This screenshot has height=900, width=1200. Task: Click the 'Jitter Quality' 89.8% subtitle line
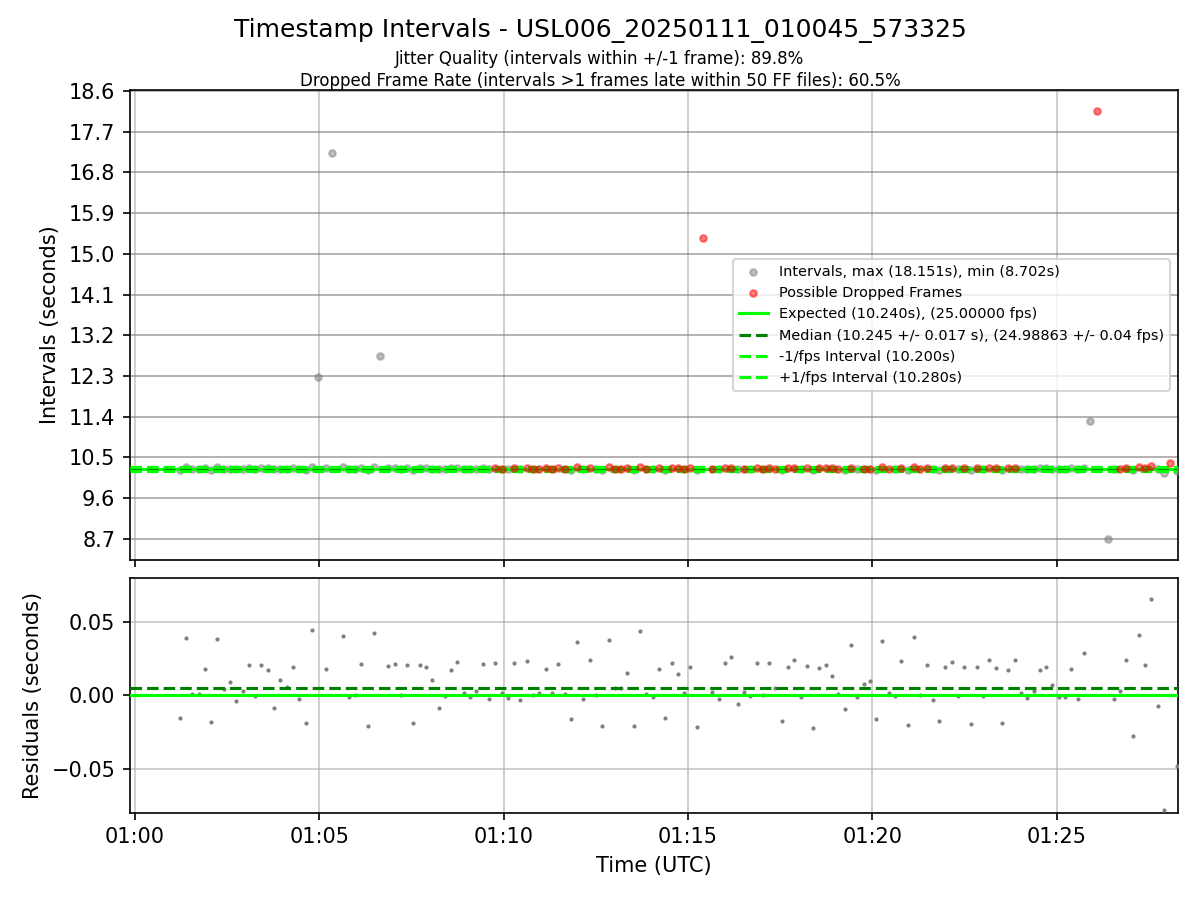pyautogui.click(x=599, y=59)
